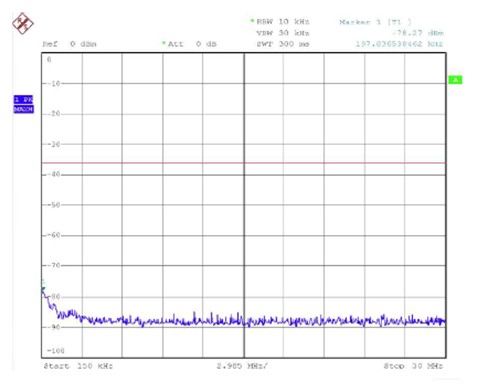Click the -90 axis label
This screenshot has height=387, width=477.
pyautogui.click(x=53, y=327)
